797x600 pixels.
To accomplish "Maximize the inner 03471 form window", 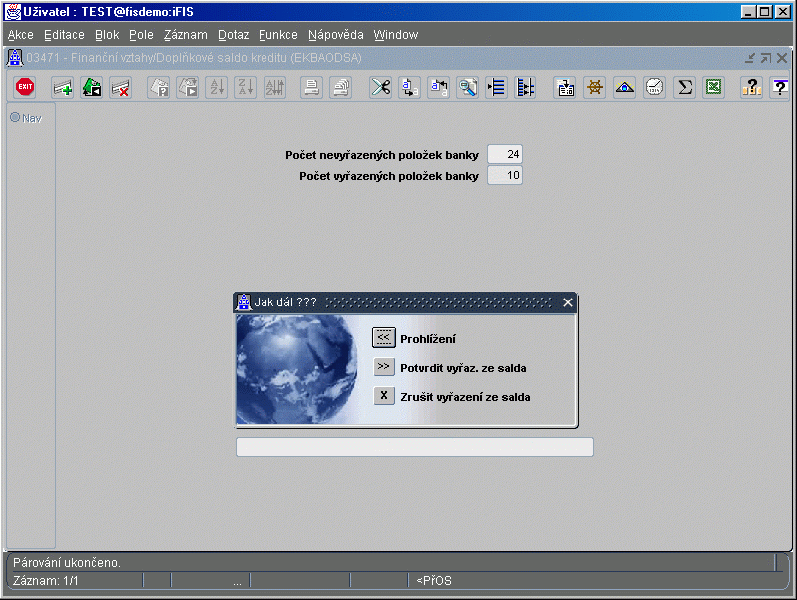I will coord(765,58).
